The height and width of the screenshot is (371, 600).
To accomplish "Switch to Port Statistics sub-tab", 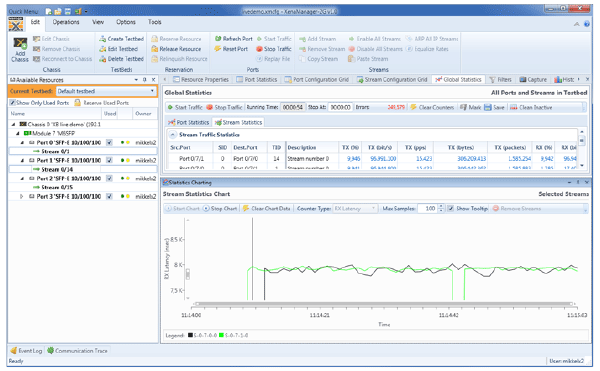I will (189, 122).
